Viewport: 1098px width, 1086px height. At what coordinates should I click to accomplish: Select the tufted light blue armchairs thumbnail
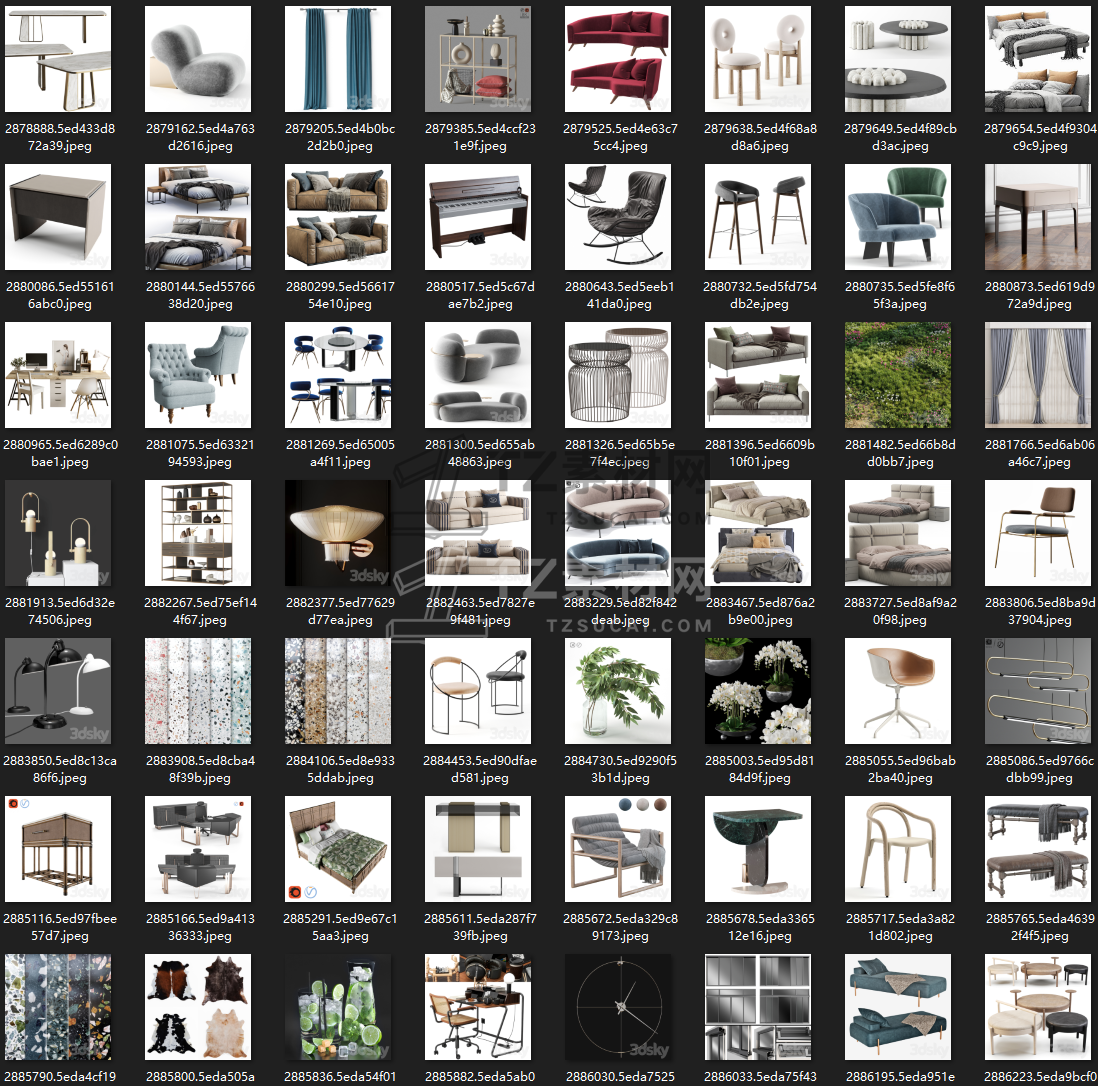pos(198,375)
